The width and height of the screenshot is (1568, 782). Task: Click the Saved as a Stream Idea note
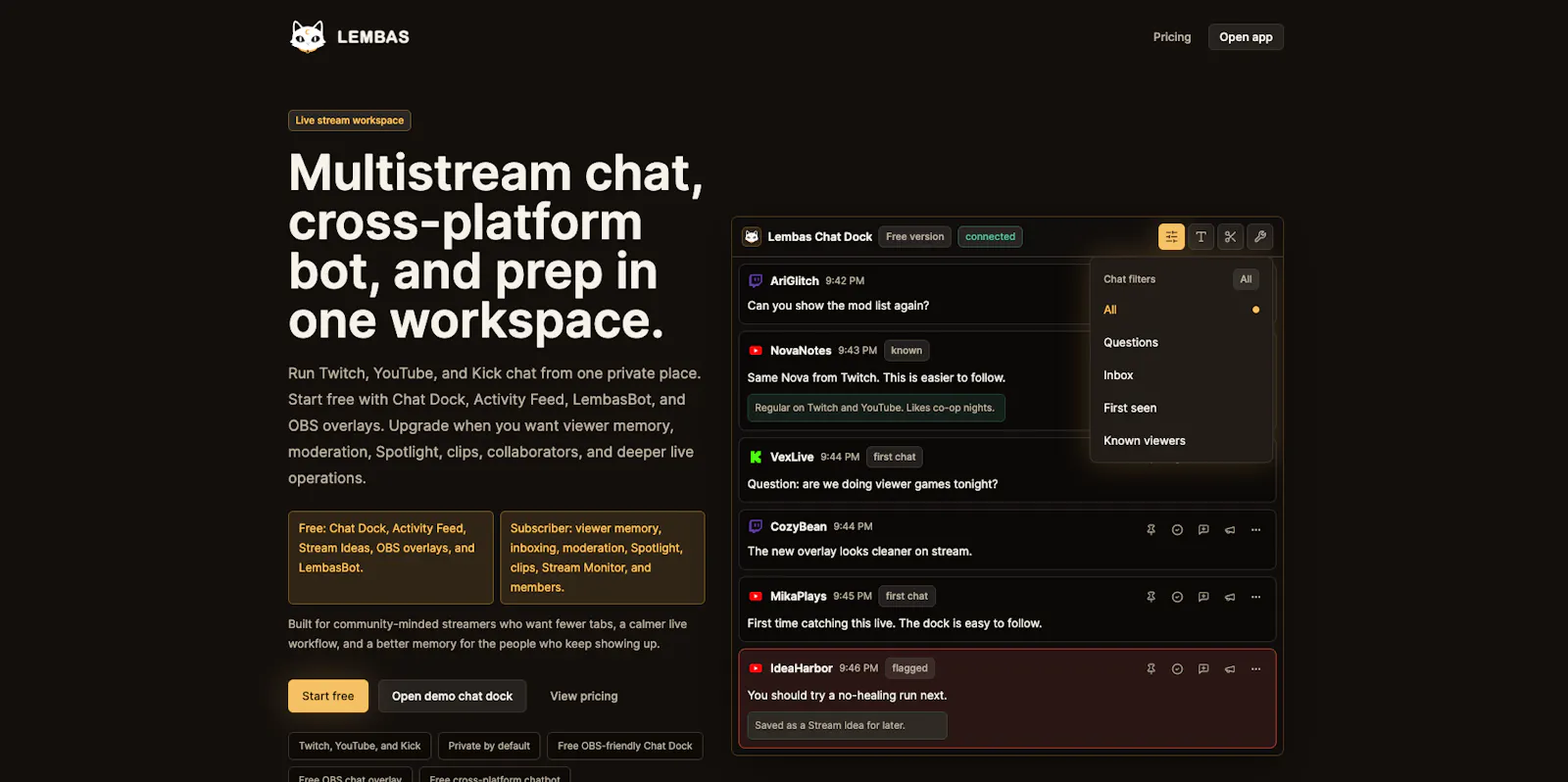847,725
